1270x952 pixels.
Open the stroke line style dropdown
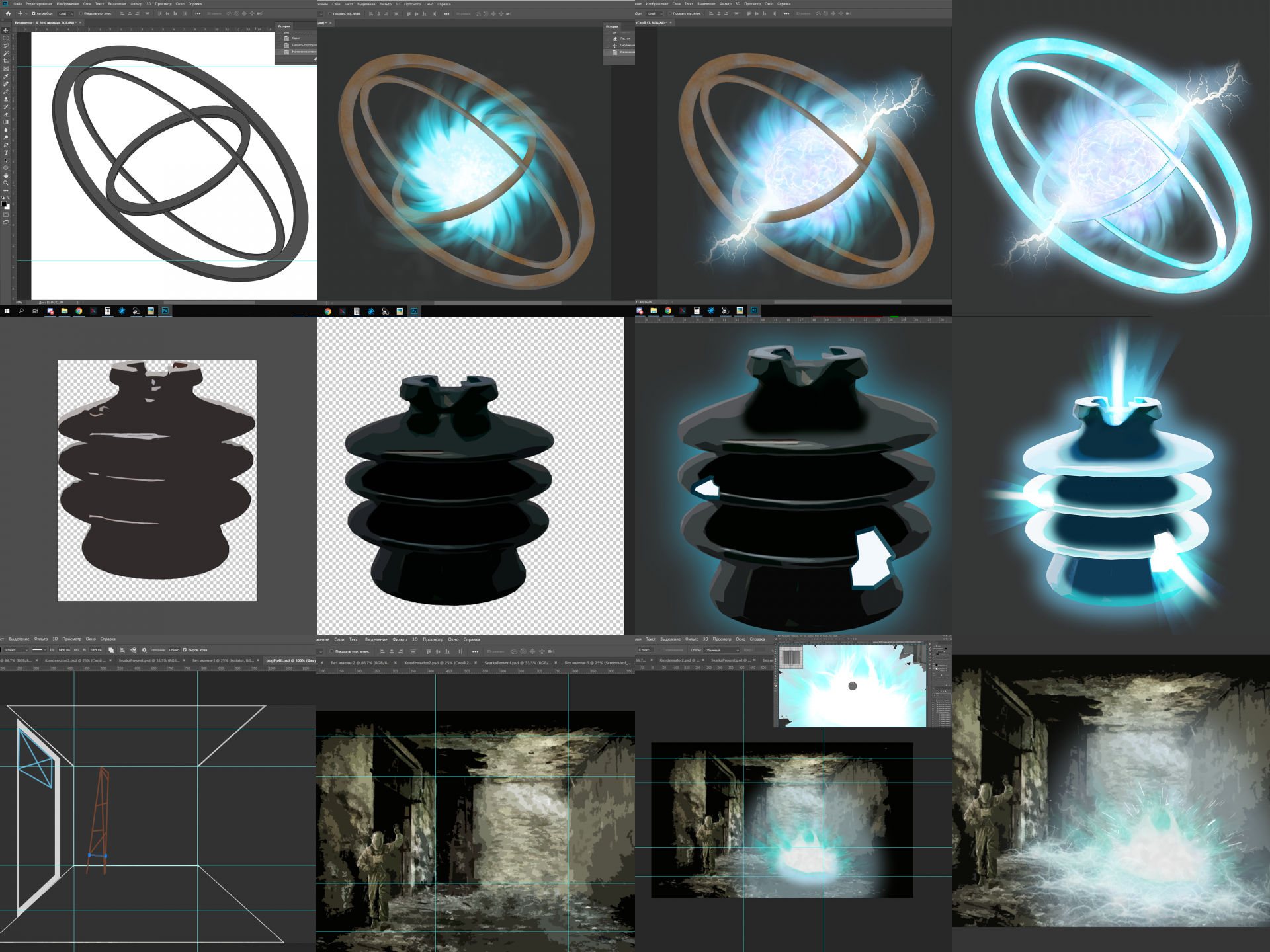[39, 650]
